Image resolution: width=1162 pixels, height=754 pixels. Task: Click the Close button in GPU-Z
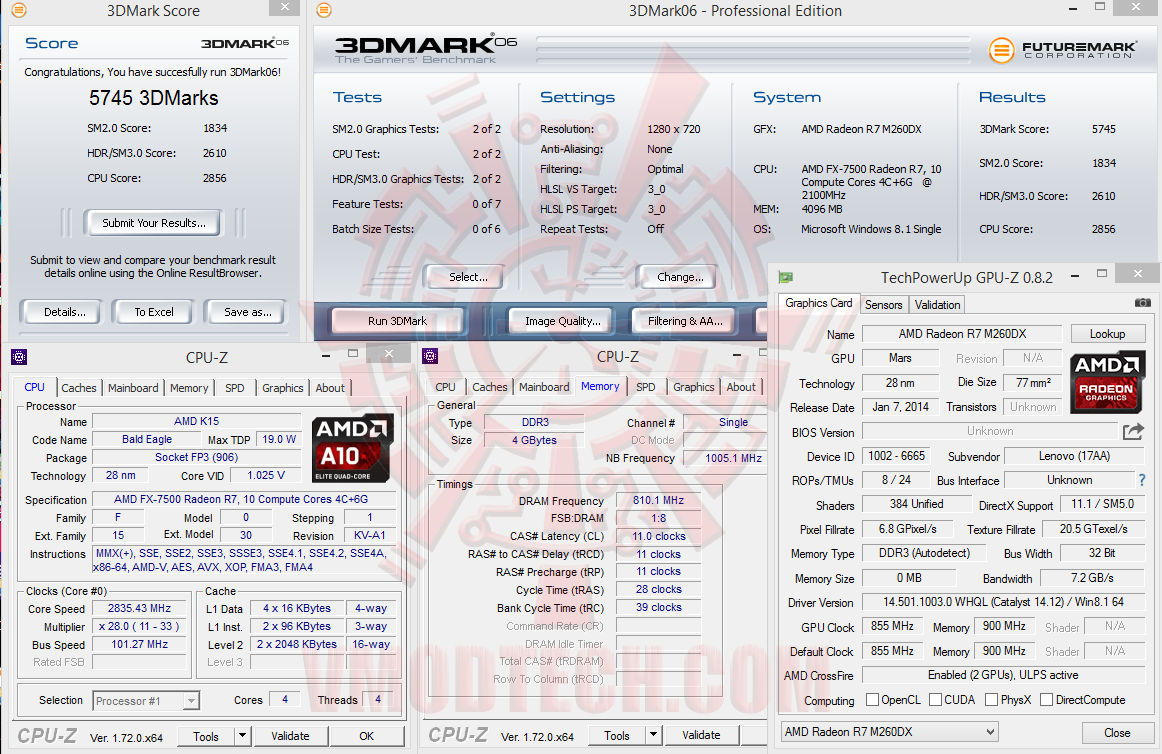click(1117, 732)
